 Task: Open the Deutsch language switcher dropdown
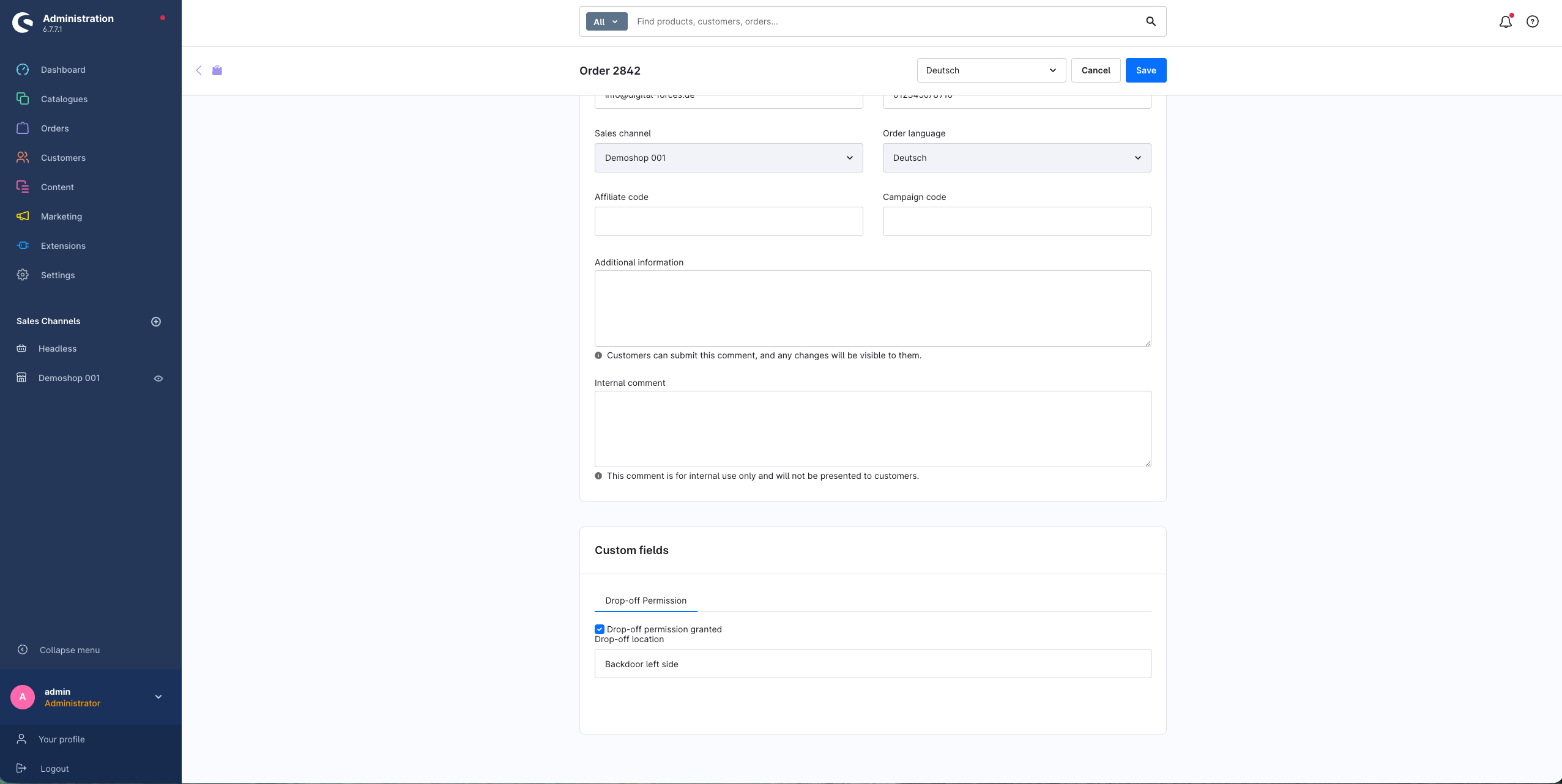(x=991, y=70)
